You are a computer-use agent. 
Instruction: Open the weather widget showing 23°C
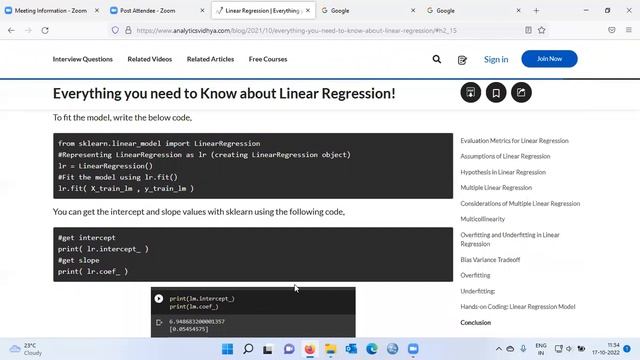click(x=26, y=349)
